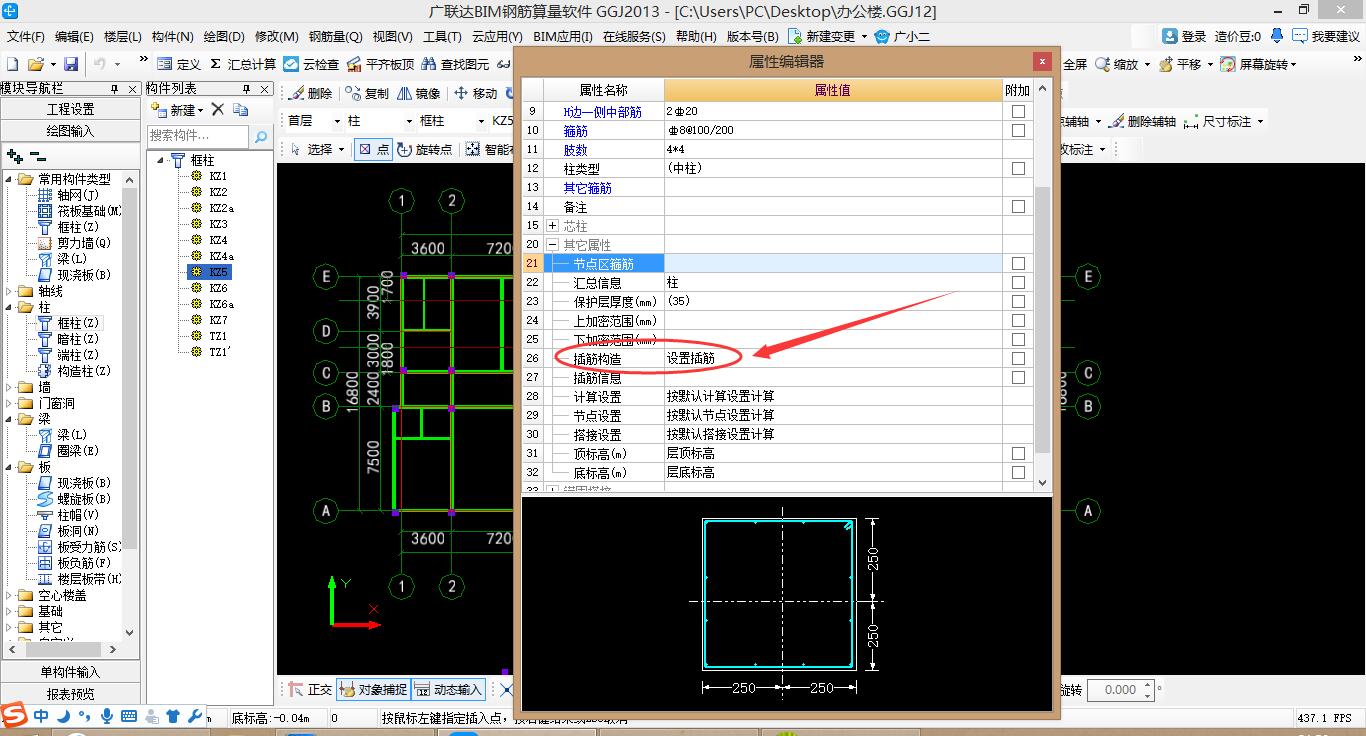Screen dimensions: 1366x736
Task: Click 单构件输入 button
Action: click(x=70, y=672)
